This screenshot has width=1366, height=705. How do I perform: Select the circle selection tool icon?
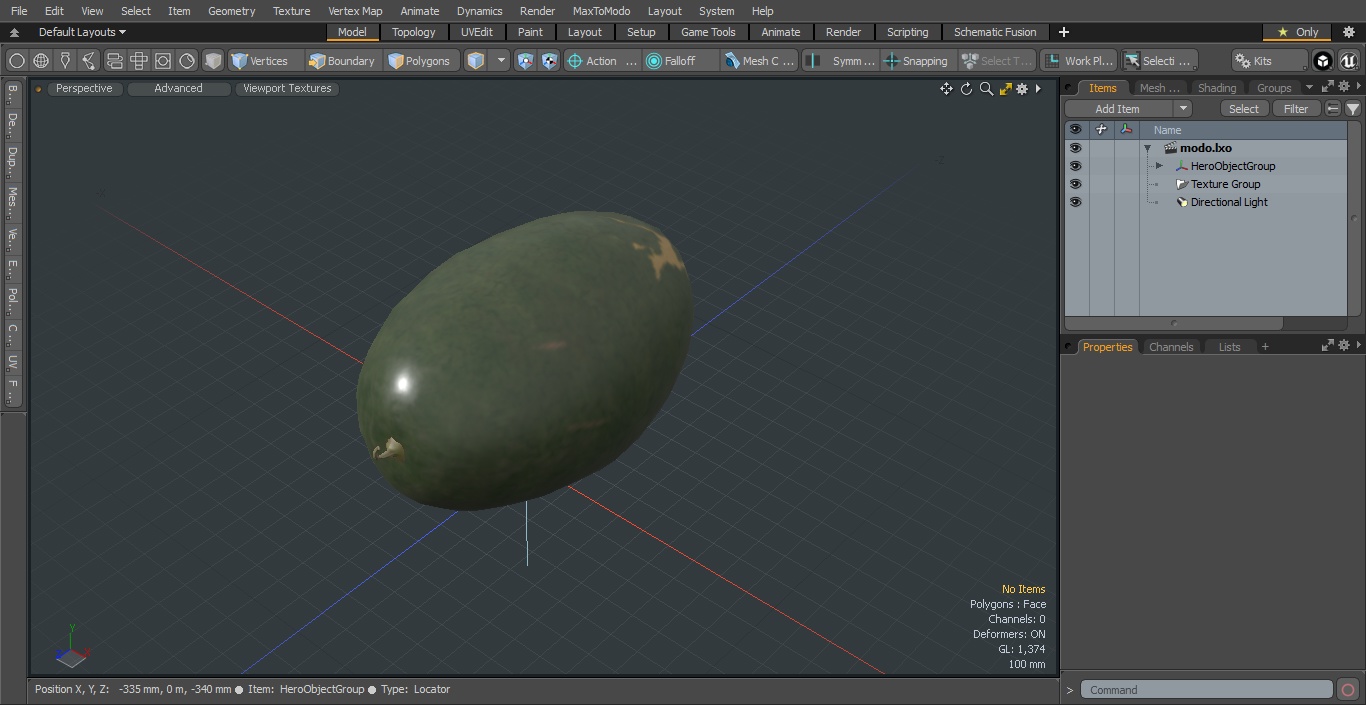(17, 61)
